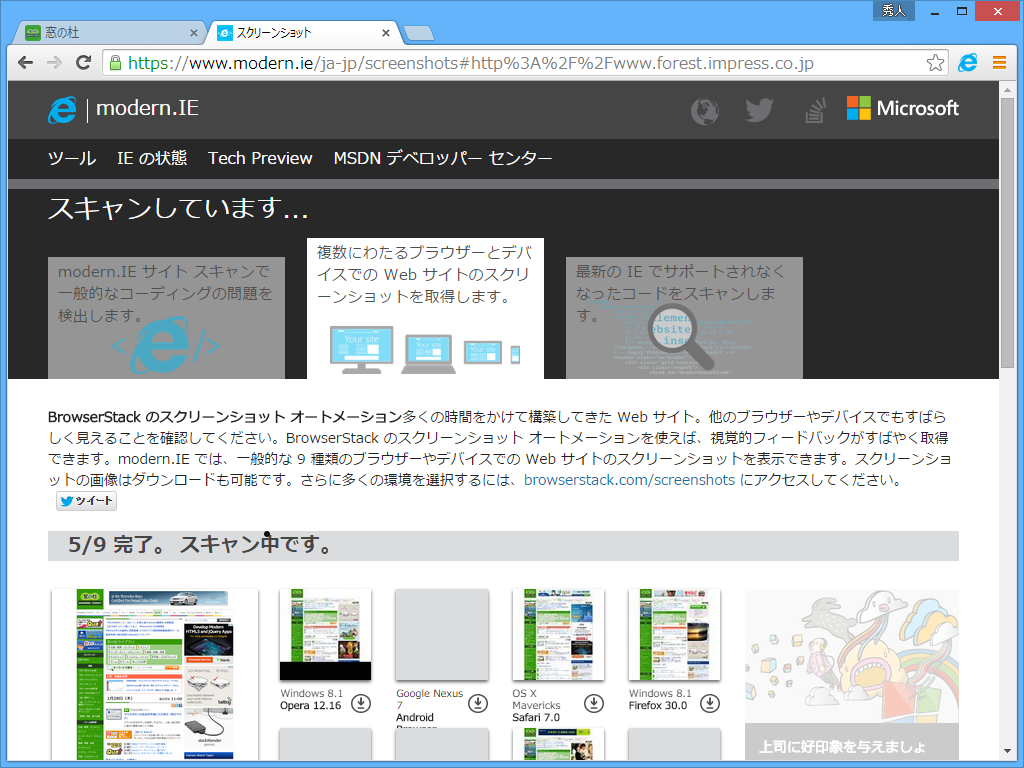The height and width of the screenshot is (768, 1024).
Task: Download the Windows 8.1 Firefox 30.0 screenshot
Action: pyautogui.click(x=710, y=703)
